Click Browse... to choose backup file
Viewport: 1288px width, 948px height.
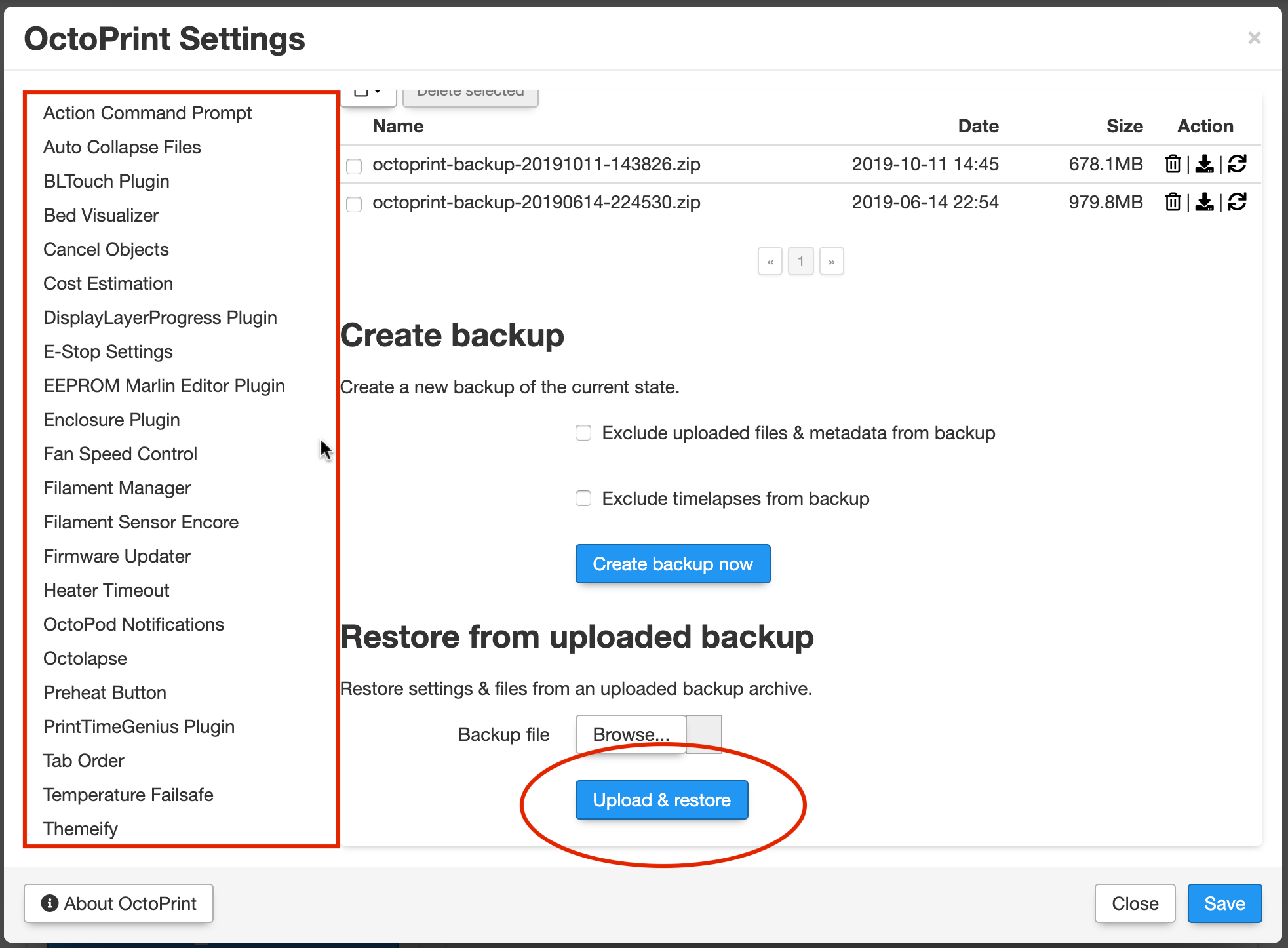coord(631,734)
